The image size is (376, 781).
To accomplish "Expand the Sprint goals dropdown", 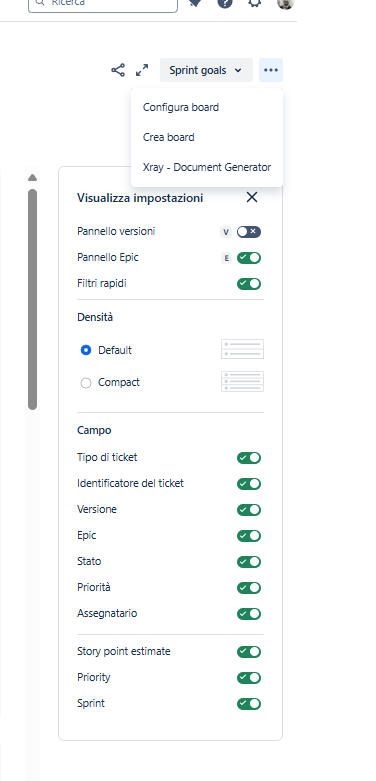I will pos(206,70).
